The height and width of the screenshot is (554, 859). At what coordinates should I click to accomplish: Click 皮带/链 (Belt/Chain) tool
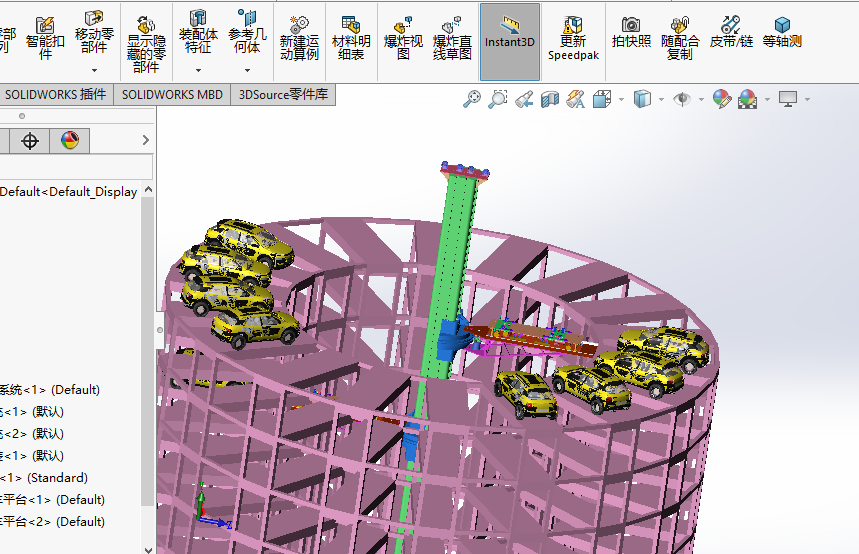[731, 33]
